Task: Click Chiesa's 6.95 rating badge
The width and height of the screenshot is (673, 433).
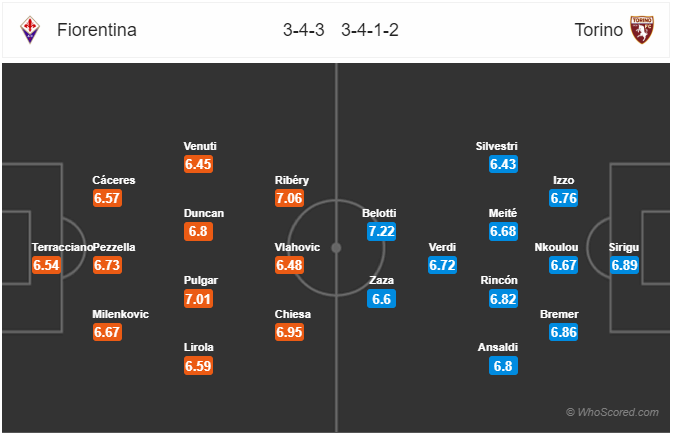Action: pos(289,332)
